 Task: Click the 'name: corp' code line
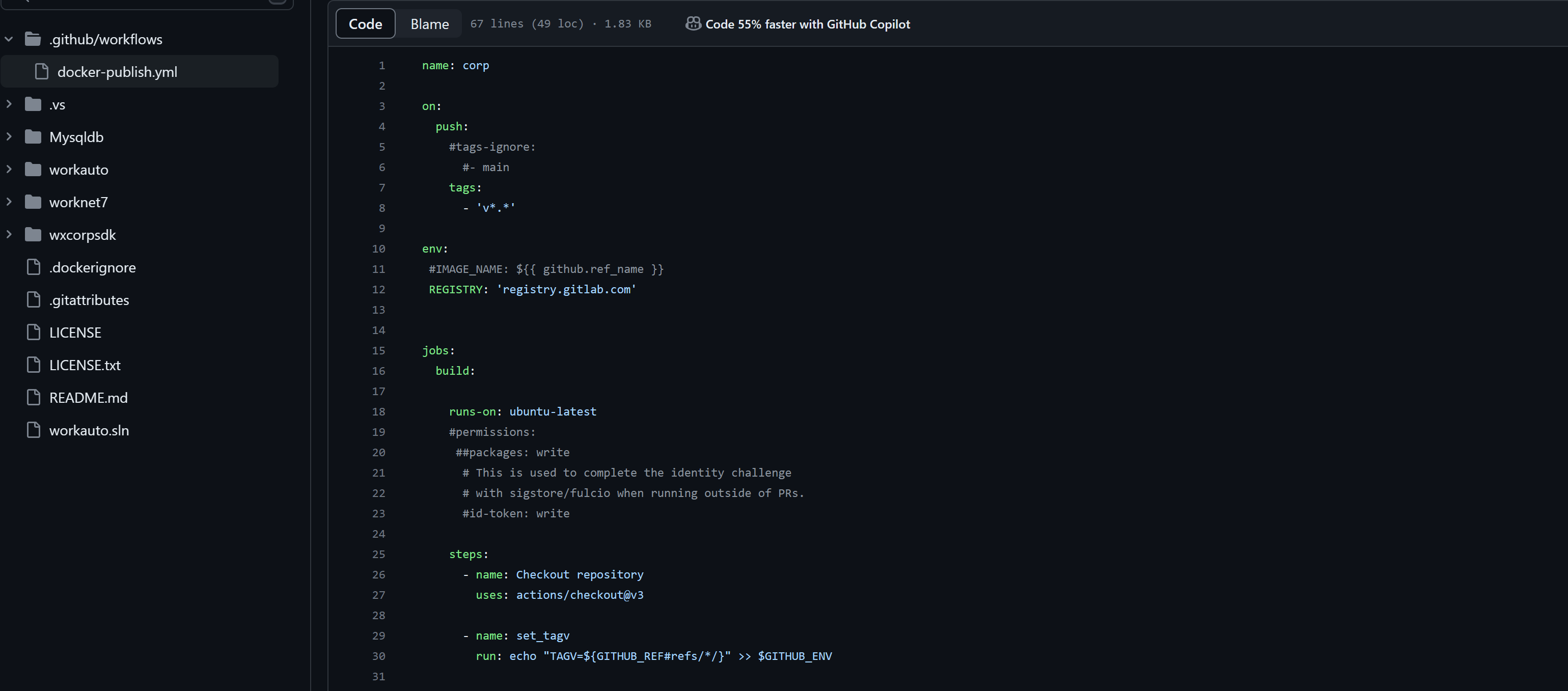[455, 65]
